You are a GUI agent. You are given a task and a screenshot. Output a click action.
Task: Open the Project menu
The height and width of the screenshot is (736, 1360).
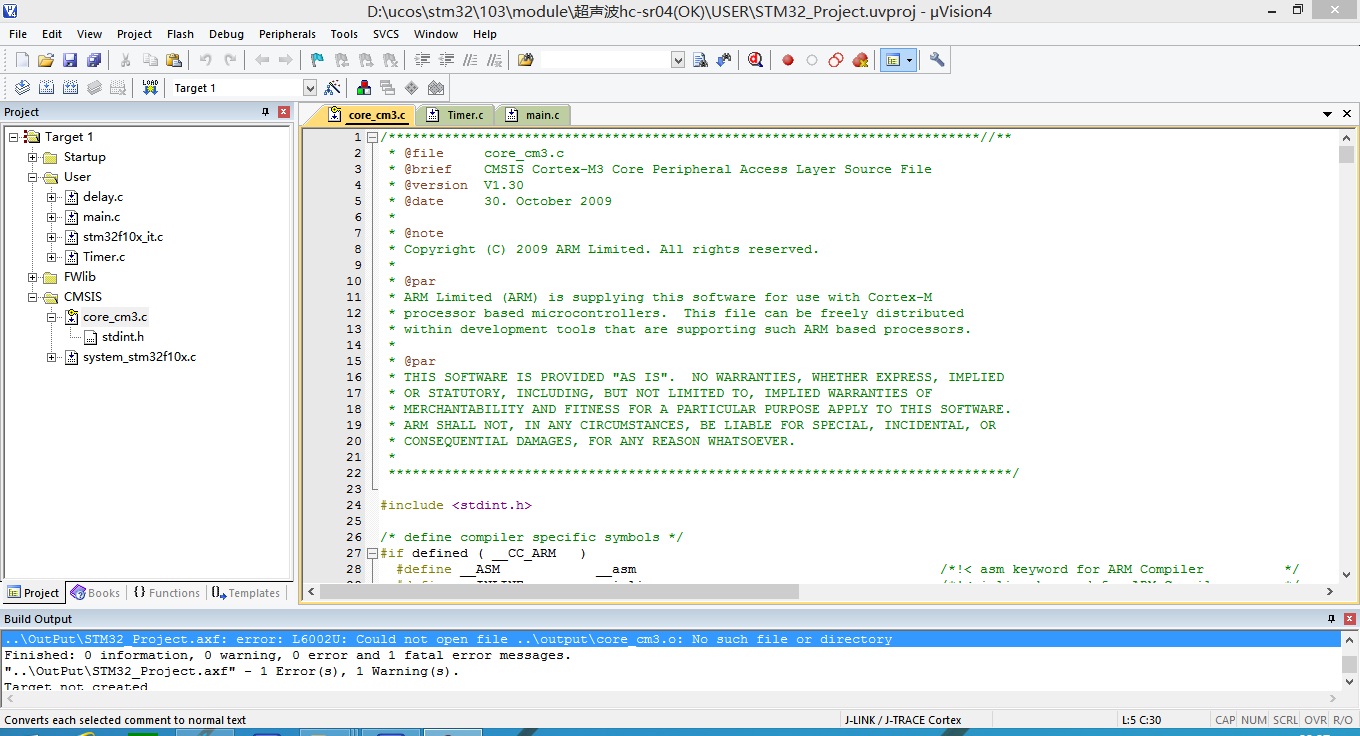pyautogui.click(x=134, y=34)
